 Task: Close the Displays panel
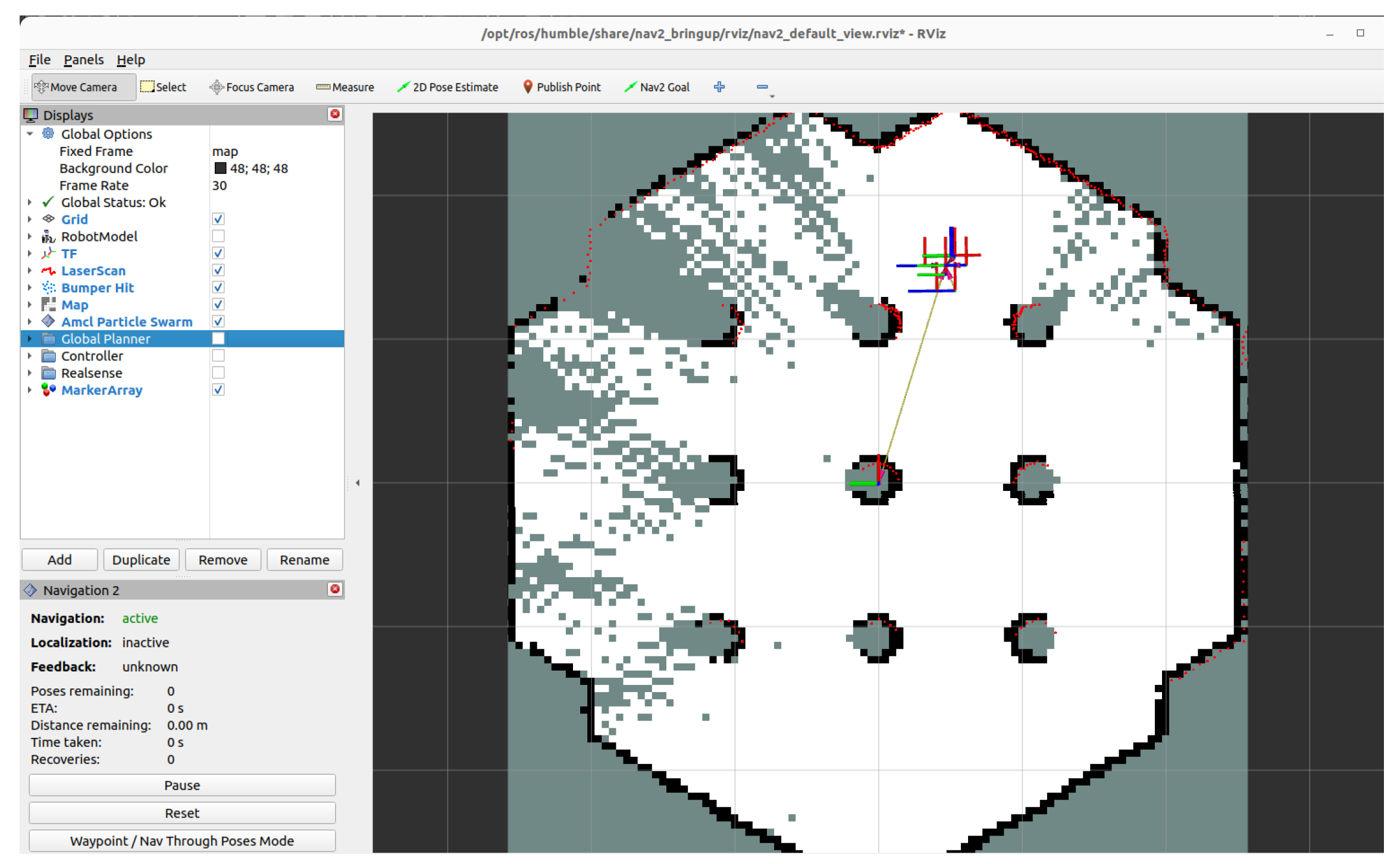click(x=335, y=114)
